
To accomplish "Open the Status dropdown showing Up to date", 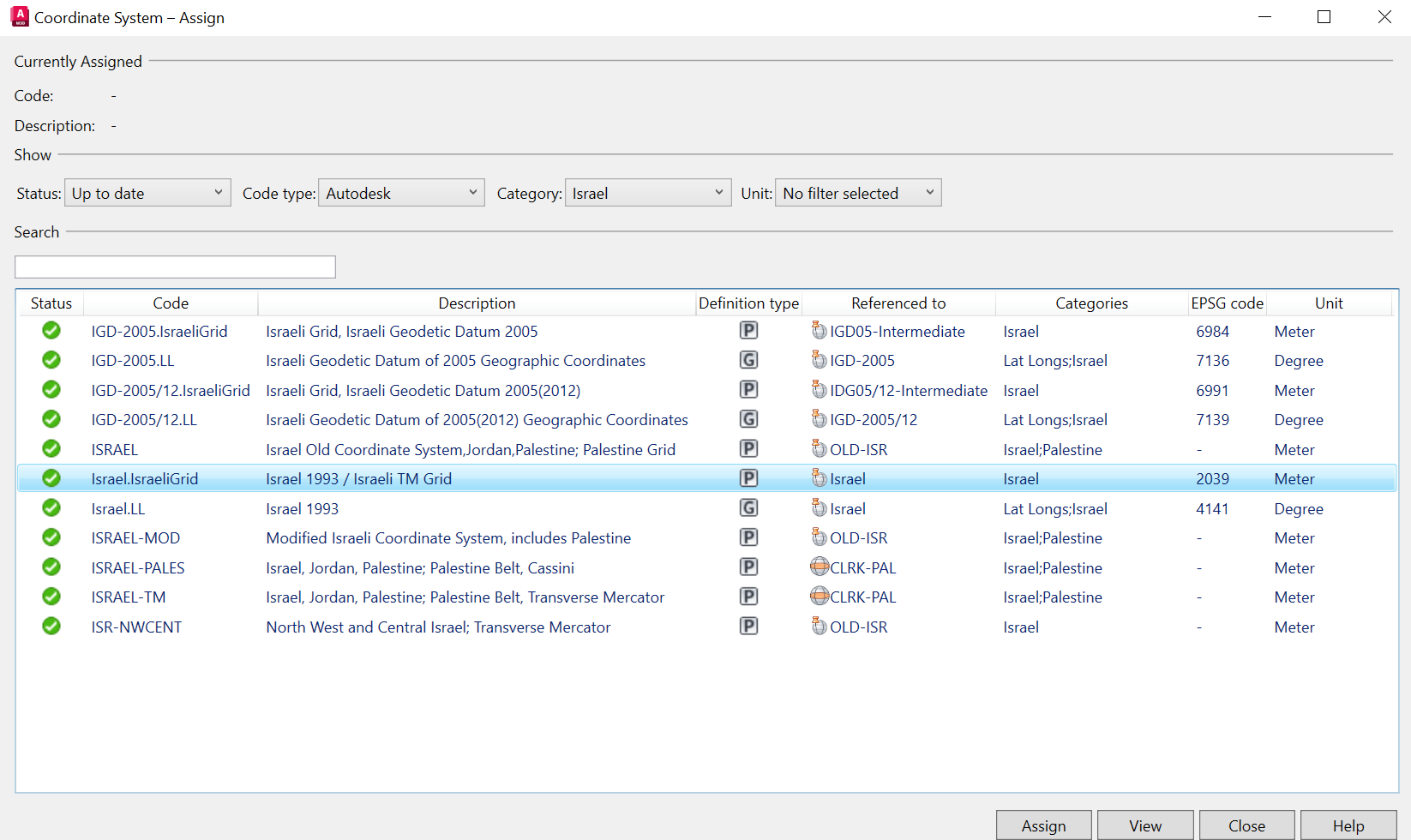I will 147,192.
